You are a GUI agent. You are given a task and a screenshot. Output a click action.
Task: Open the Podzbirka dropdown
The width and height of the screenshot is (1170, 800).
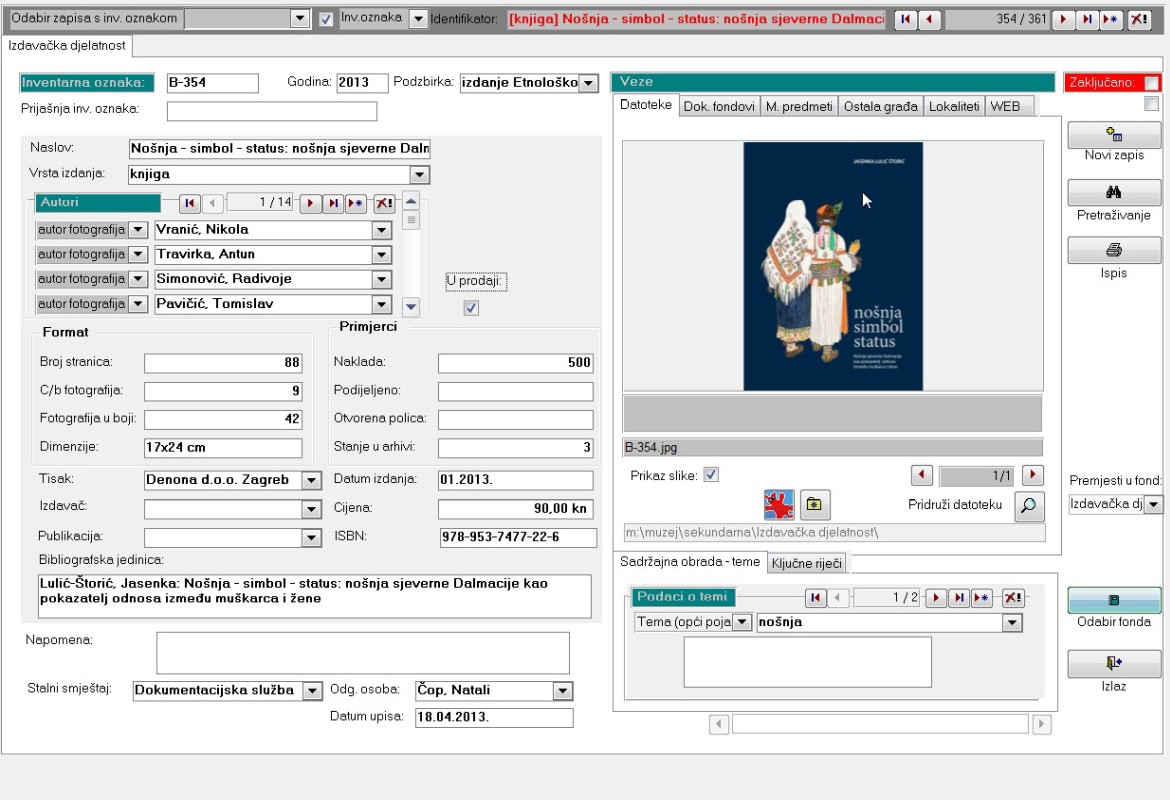tap(589, 83)
